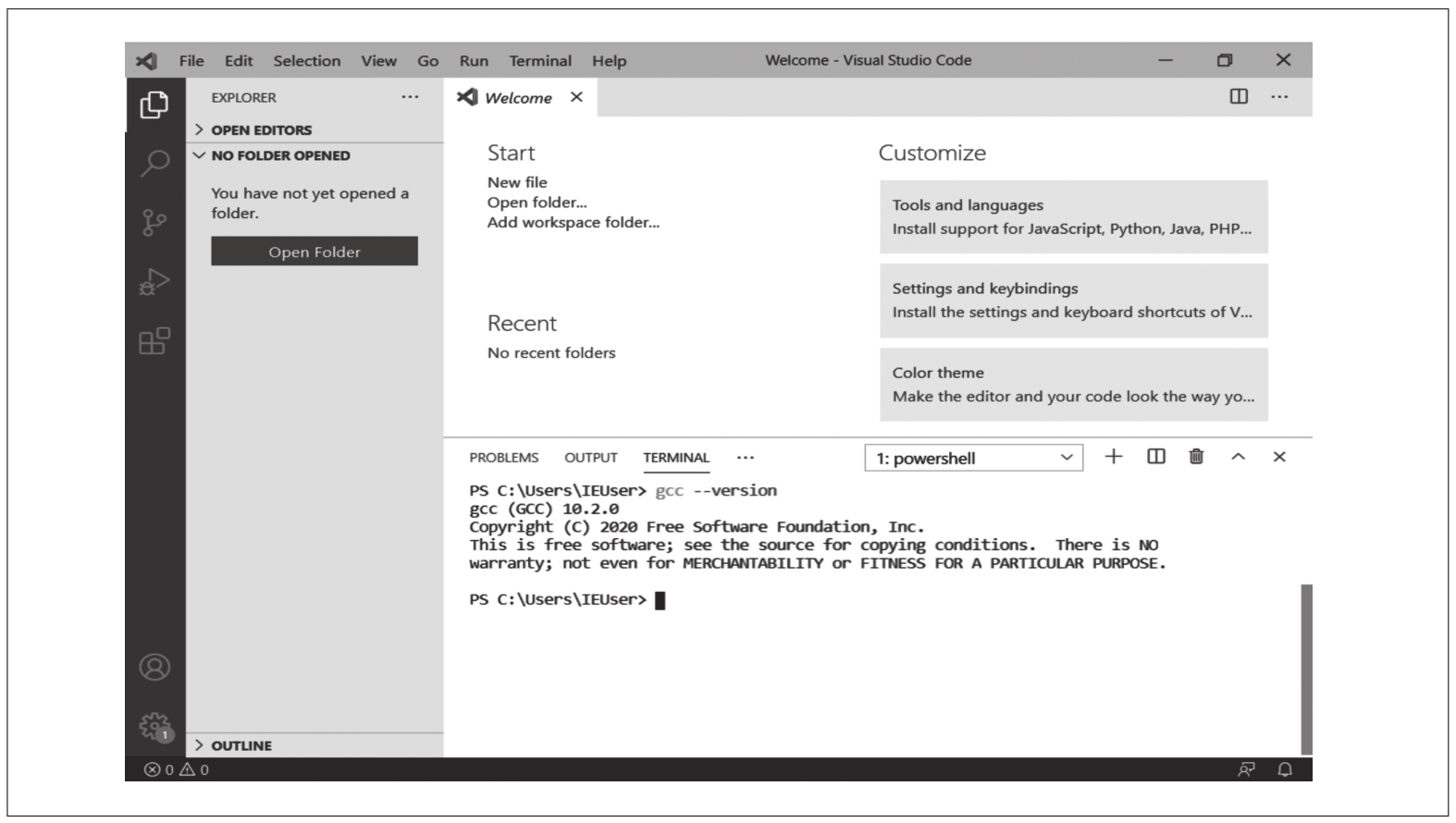Open the Accounts icon in activity bar
This screenshot has height=823, width=1456.
tap(154, 667)
